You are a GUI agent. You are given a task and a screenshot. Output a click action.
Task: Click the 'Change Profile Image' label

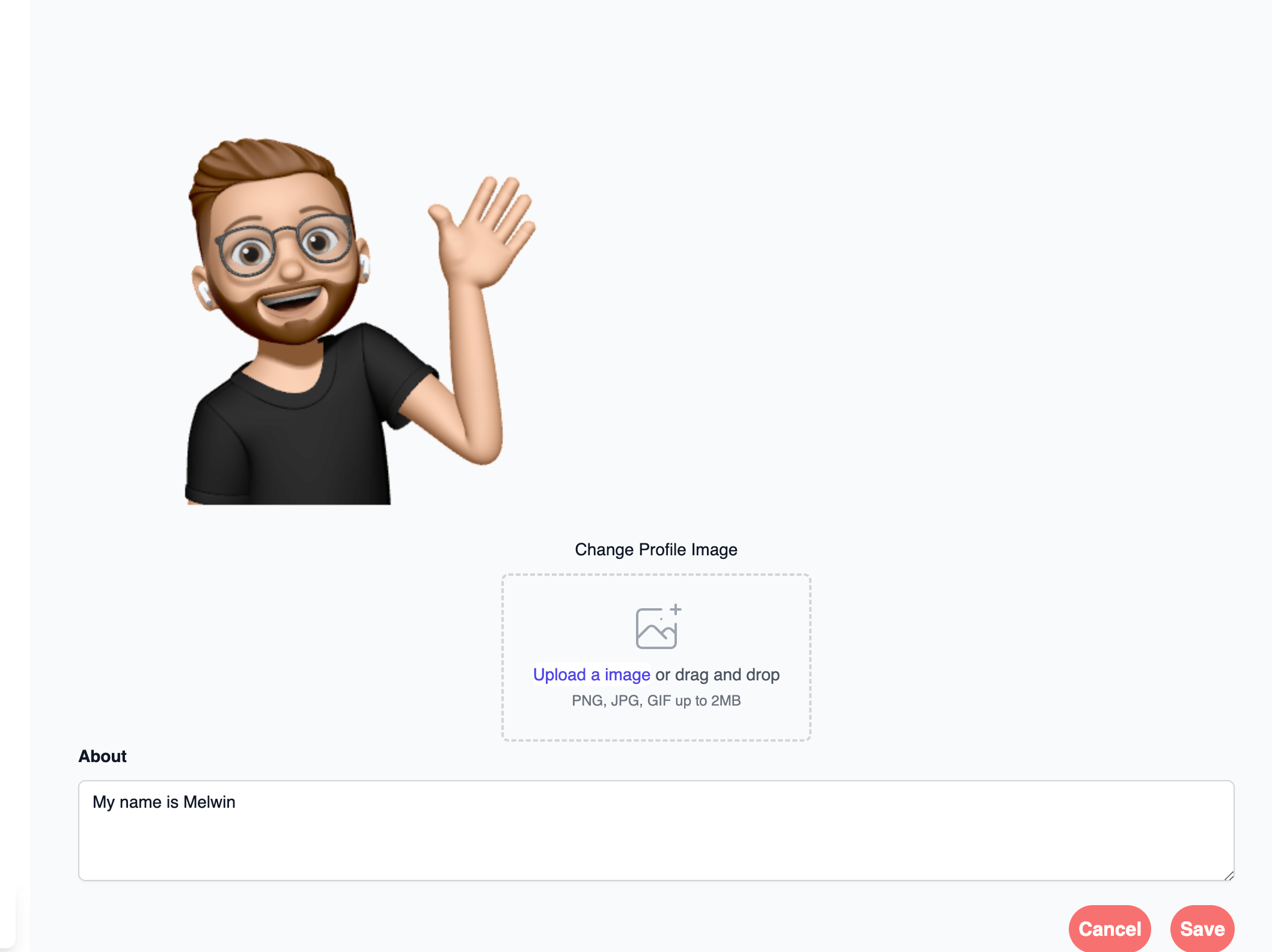[656, 549]
